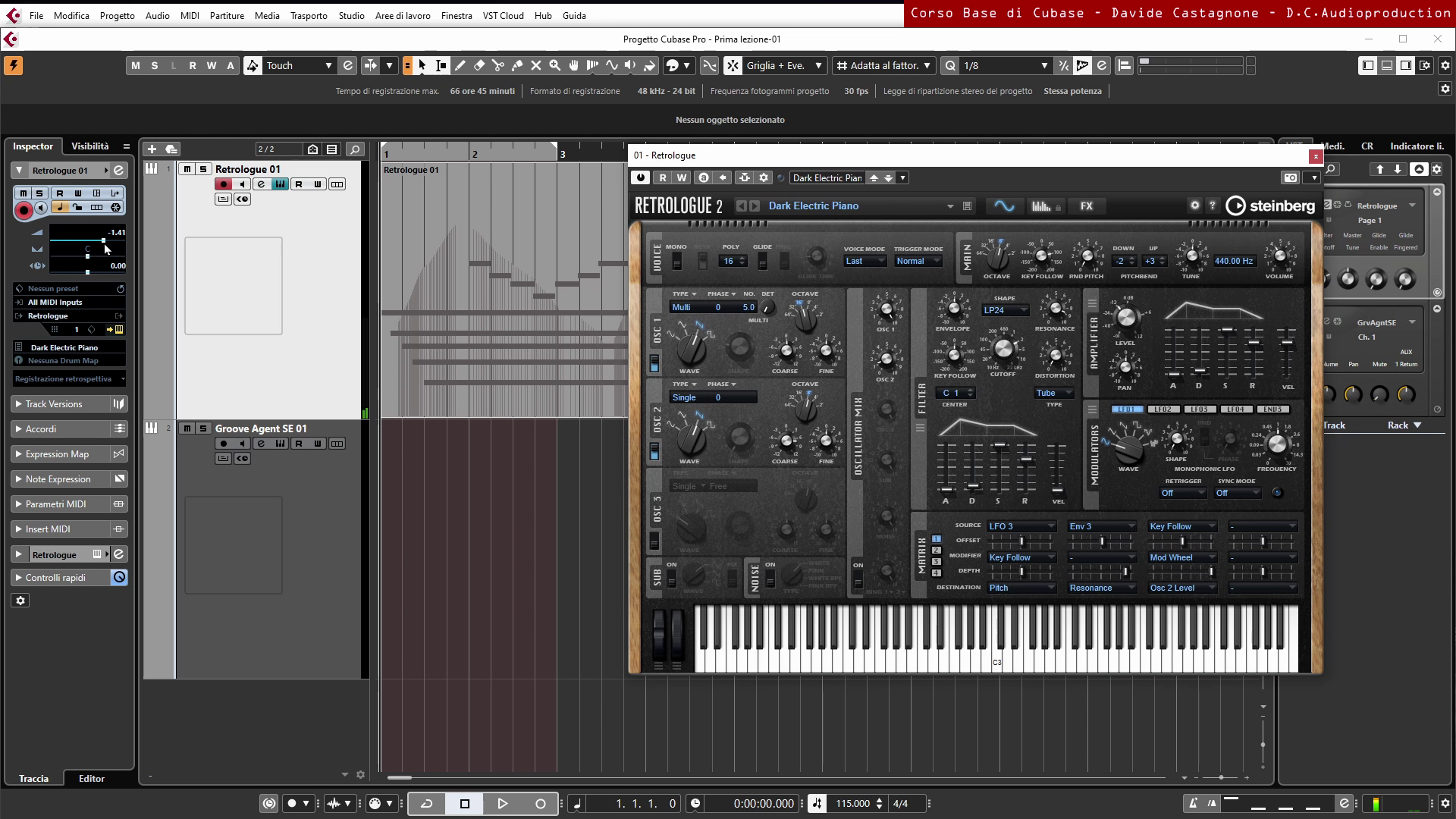Solo the Groove Agent SE 01 track
1456x819 pixels.
[202, 428]
